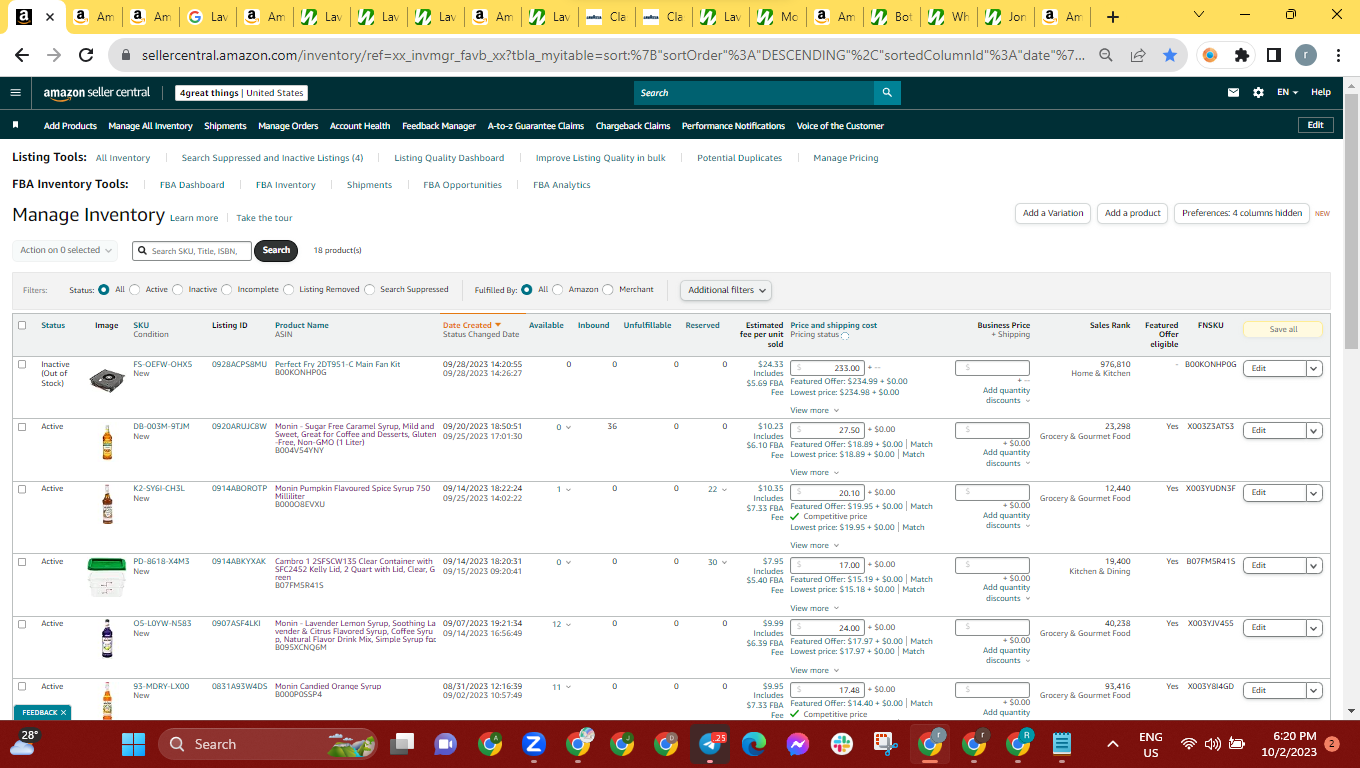
Task: Select Fulfilled By Merchant radio option
Action: click(x=608, y=290)
